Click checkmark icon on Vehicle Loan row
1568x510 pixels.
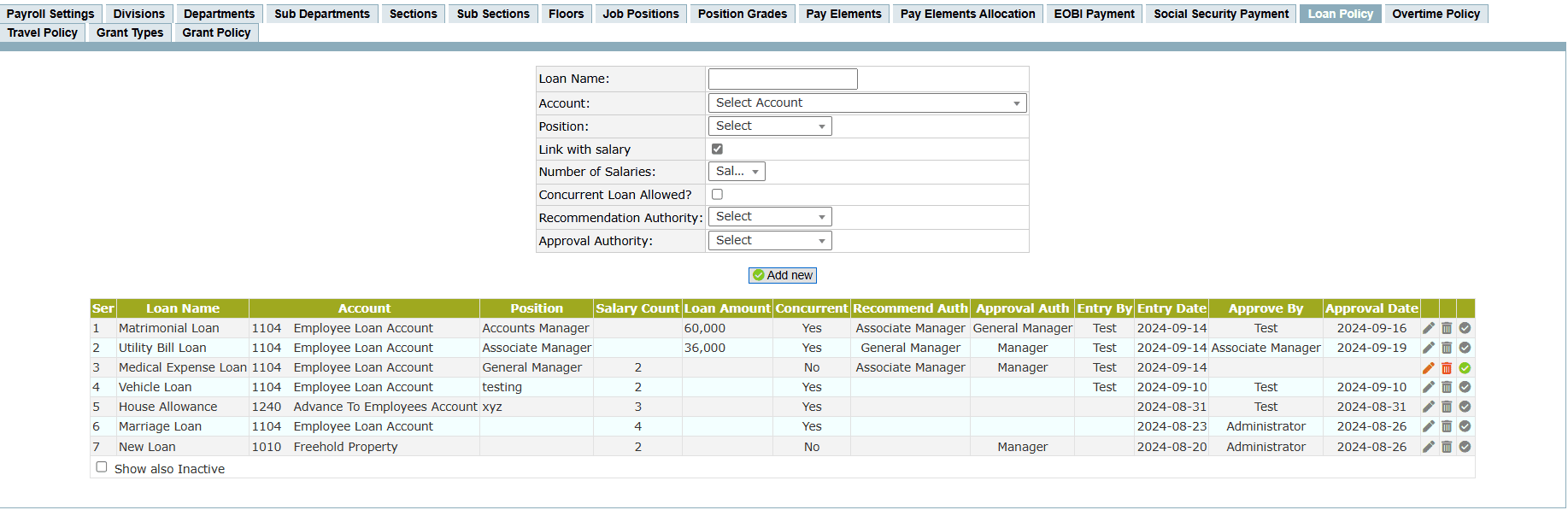pos(1465,387)
